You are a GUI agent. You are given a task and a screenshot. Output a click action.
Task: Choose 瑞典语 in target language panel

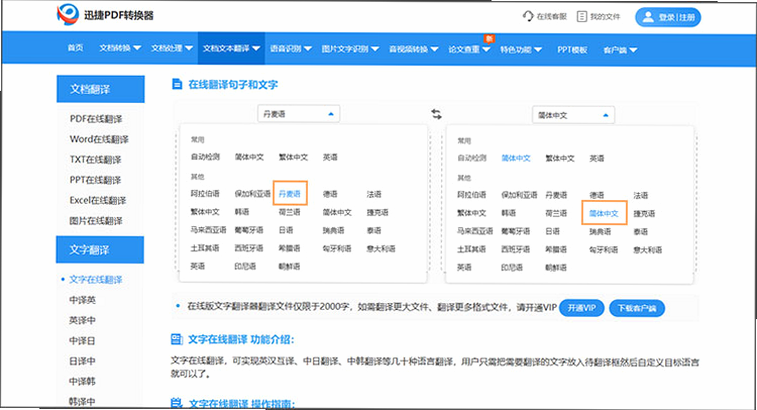pos(600,232)
